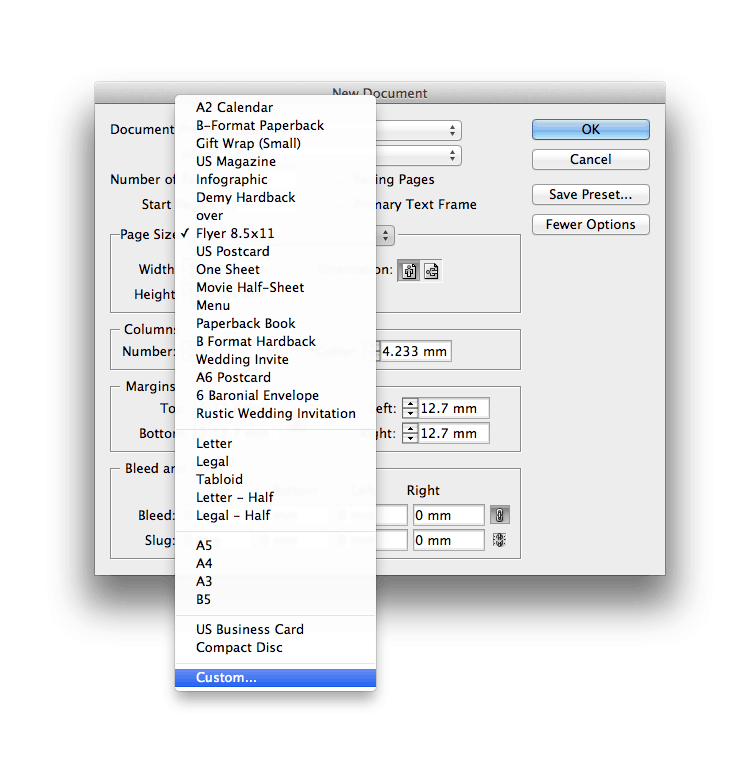This screenshot has height=760, width=750.
Task: Click Fewer Options button
Action: pyautogui.click(x=590, y=224)
